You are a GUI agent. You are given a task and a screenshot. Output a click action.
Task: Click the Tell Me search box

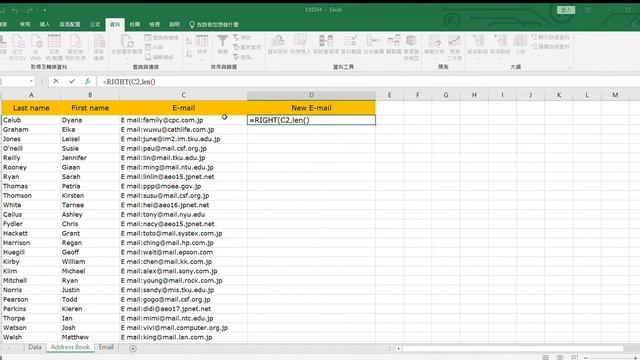point(214,24)
